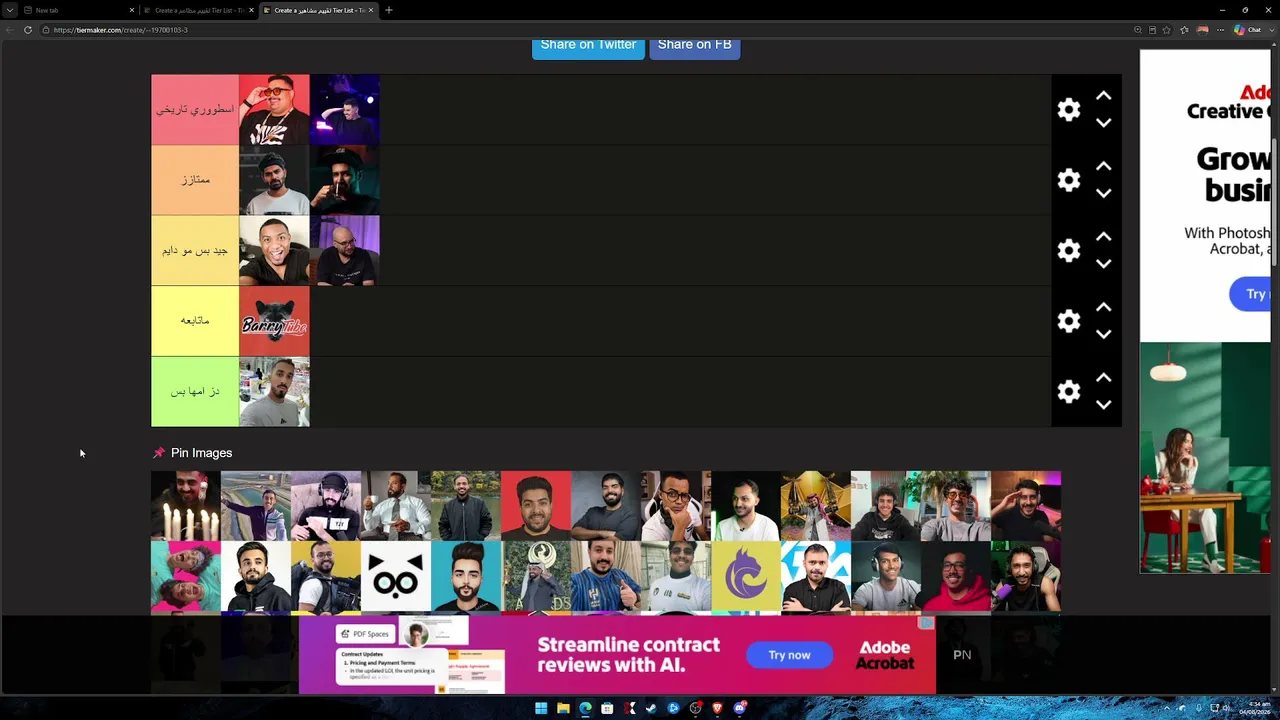Open Microsoft Edge from the taskbar

pyautogui.click(x=585, y=708)
